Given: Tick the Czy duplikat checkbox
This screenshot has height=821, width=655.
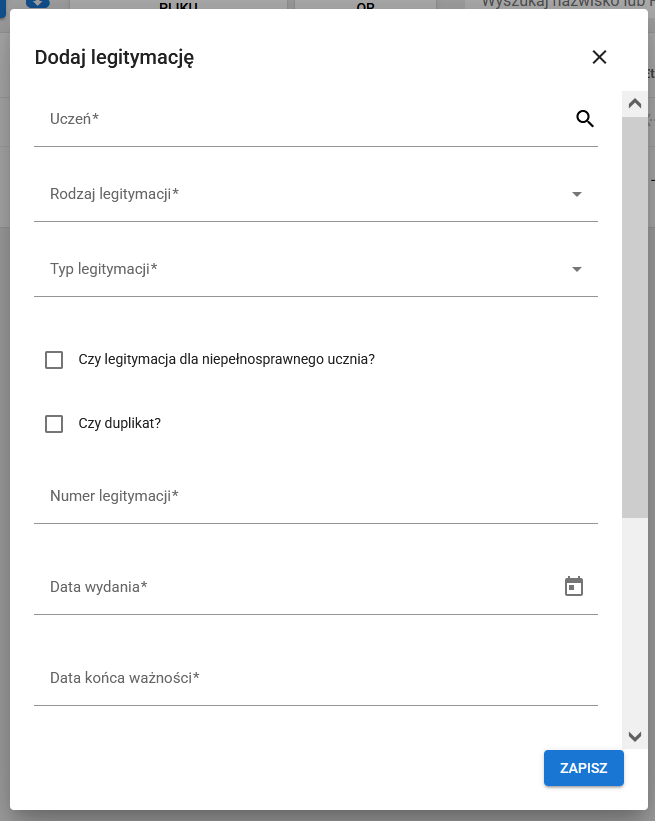Looking at the screenshot, I should pyautogui.click(x=54, y=424).
